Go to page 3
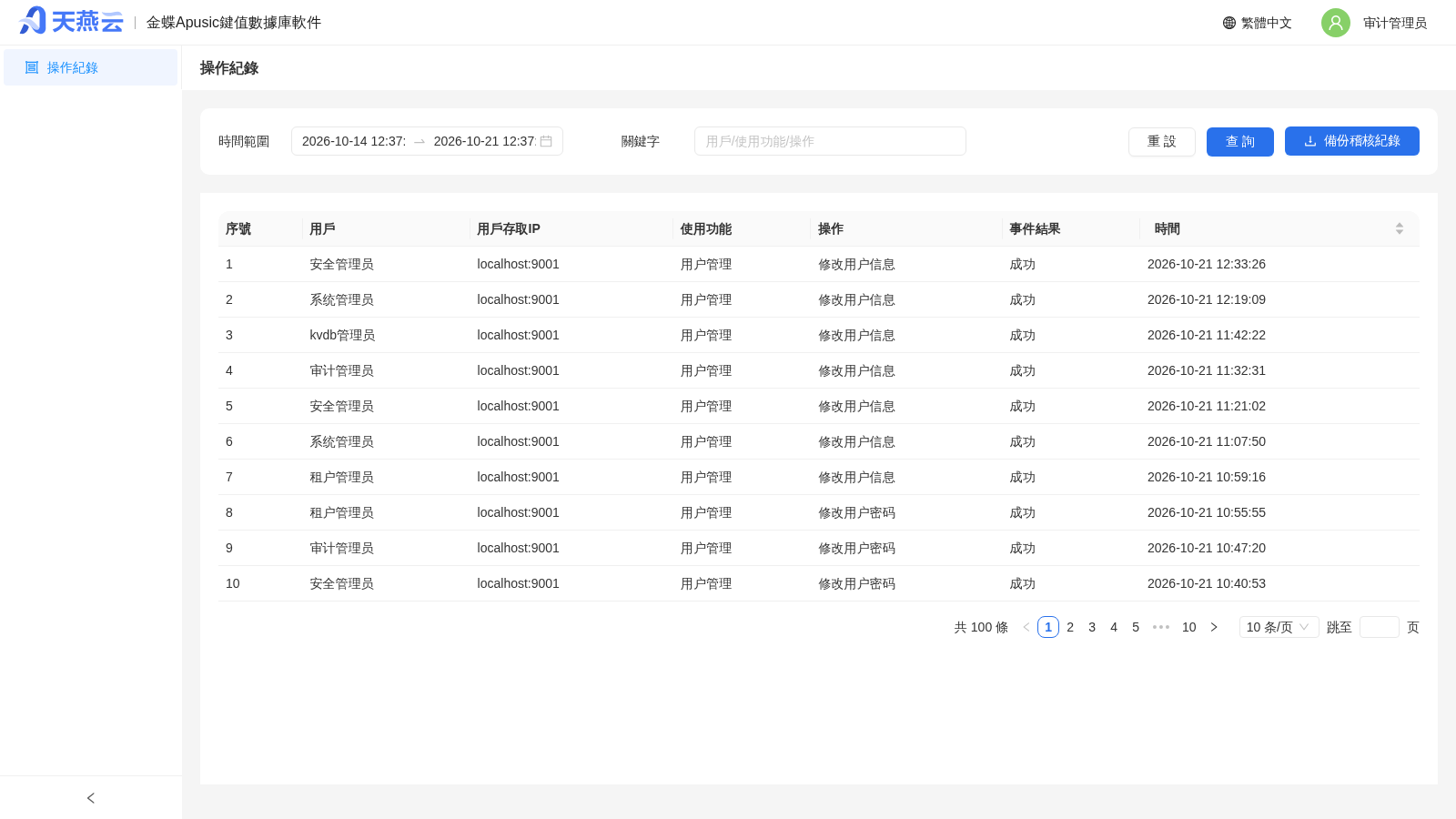The image size is (1456, 819). [x=1092, y=627]
